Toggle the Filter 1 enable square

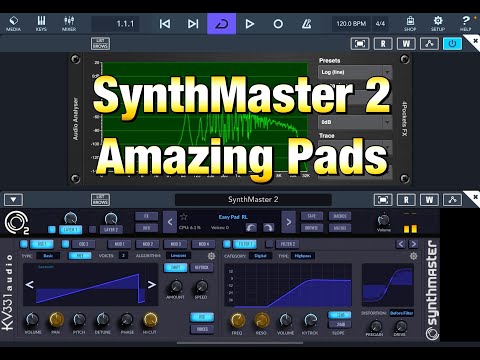click(x=227, y=244)
